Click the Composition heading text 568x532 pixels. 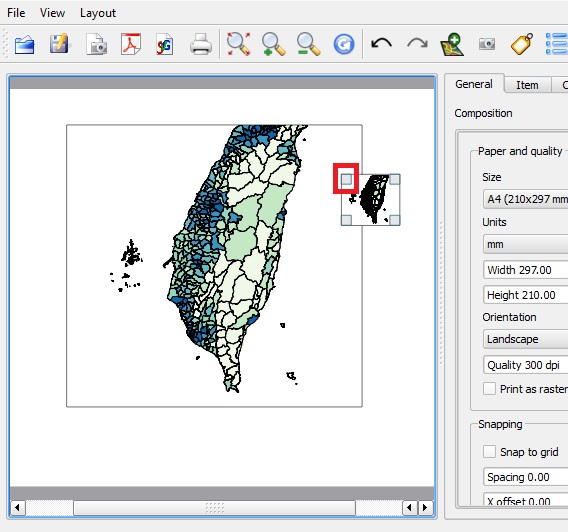[483, 113]
